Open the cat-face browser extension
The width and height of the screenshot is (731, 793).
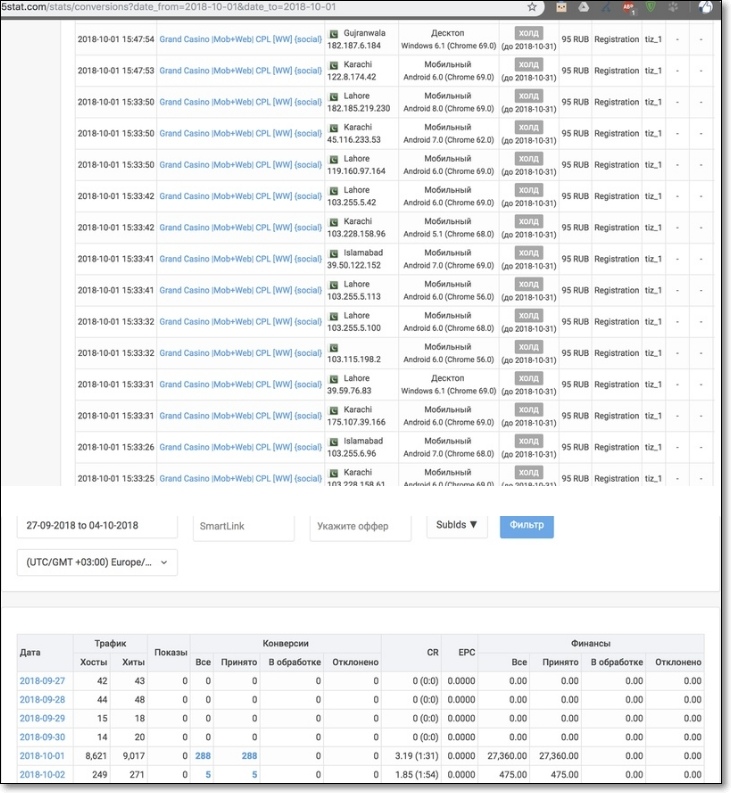561,7
